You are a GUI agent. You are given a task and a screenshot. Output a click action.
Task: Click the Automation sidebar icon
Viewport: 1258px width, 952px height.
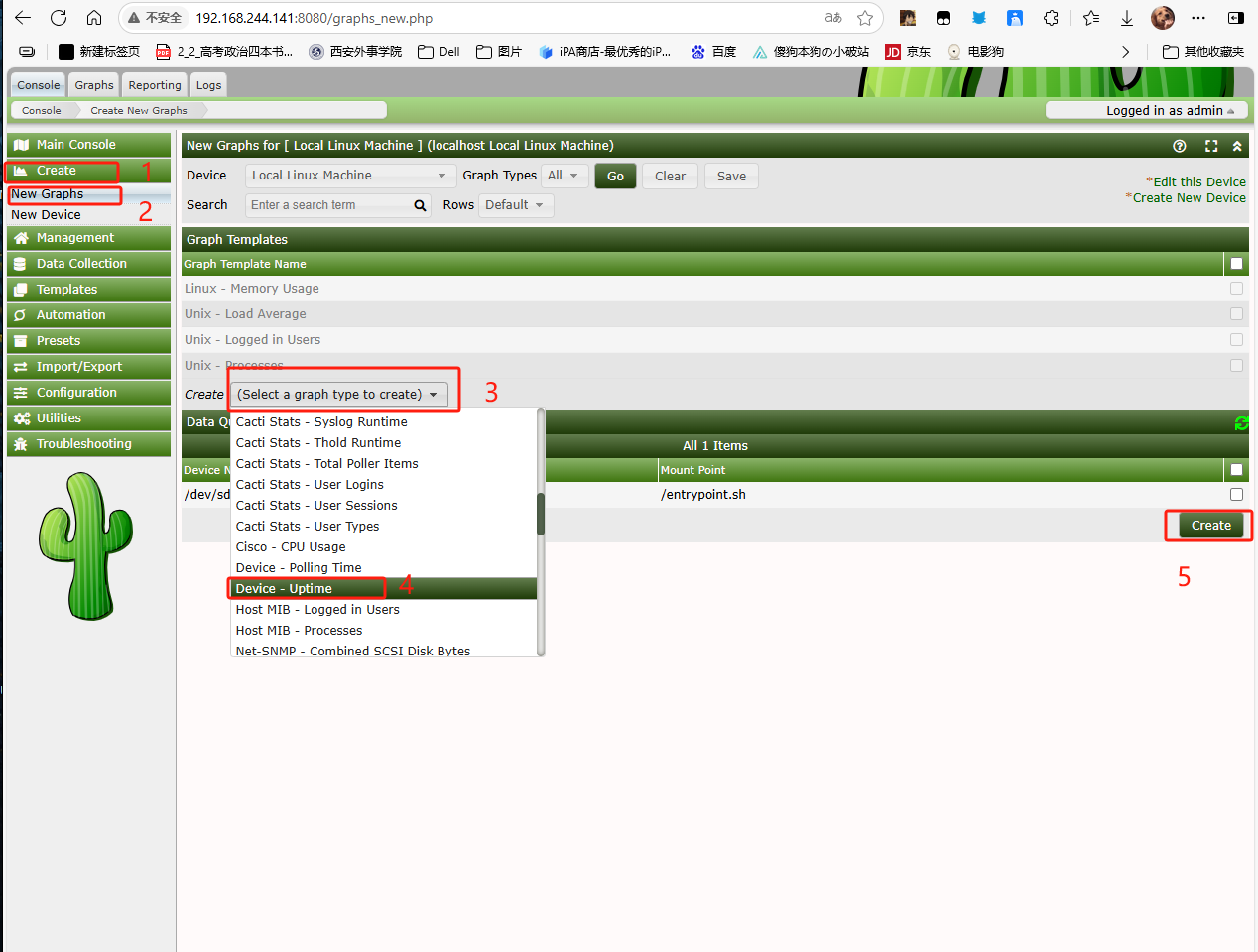pyautogui.click(x=21, y=315)
